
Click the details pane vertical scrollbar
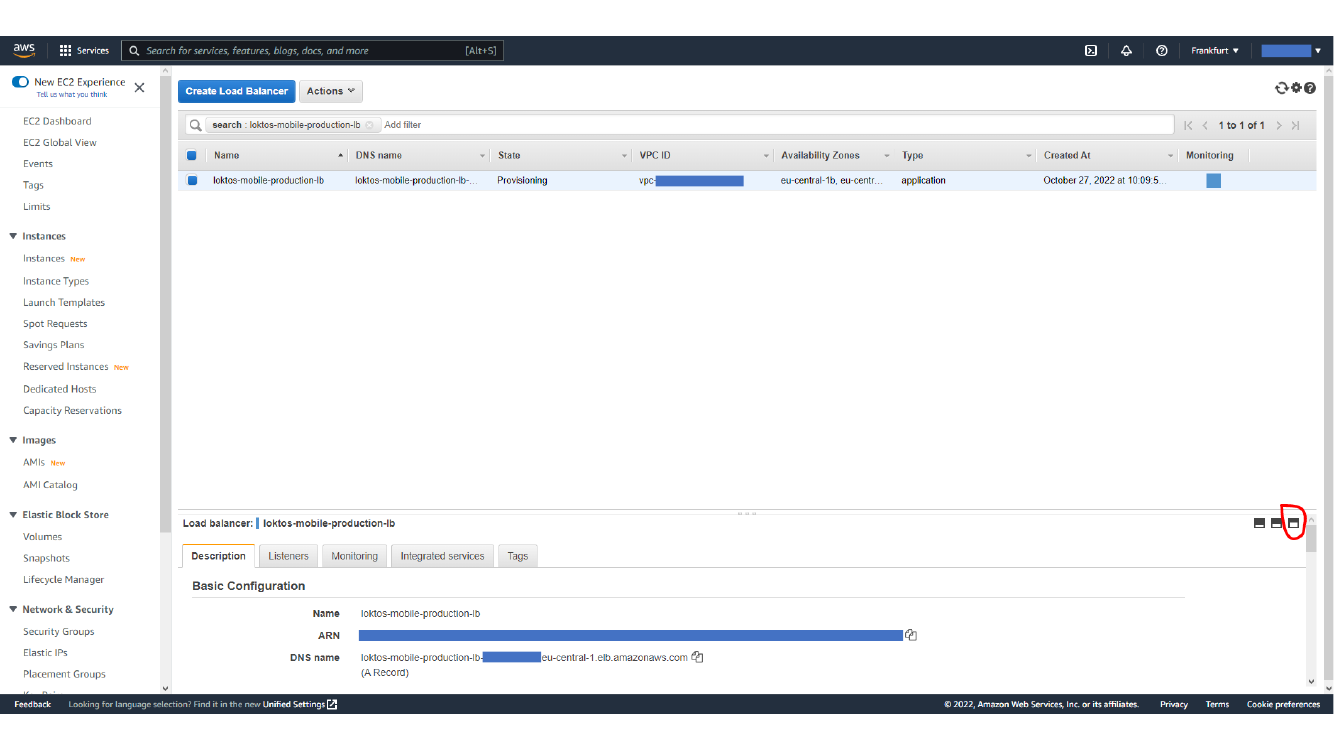(1311, 540)
